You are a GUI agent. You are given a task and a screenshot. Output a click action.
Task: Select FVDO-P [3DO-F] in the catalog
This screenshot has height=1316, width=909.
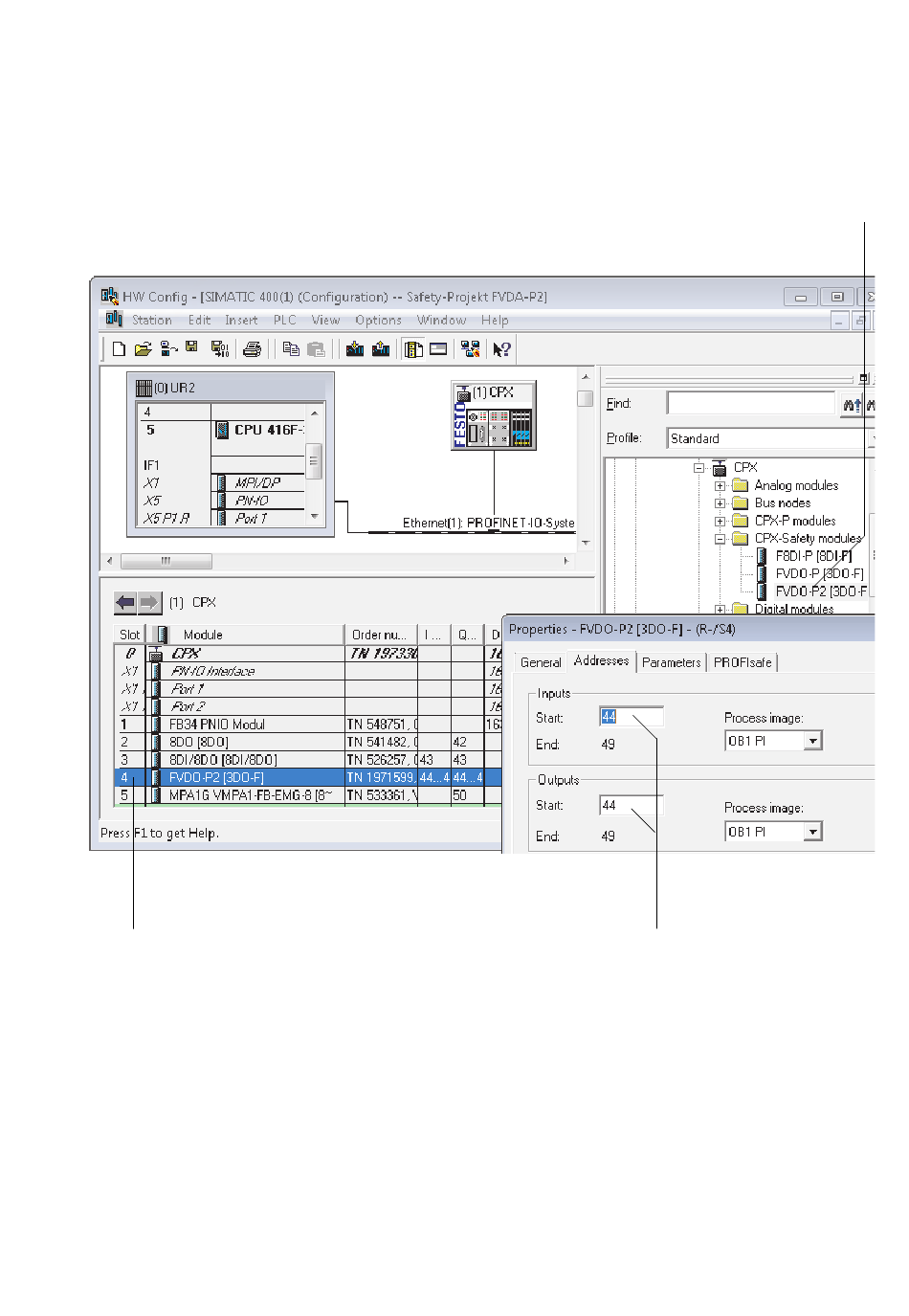pyautogui.click(x=819, y=574)
